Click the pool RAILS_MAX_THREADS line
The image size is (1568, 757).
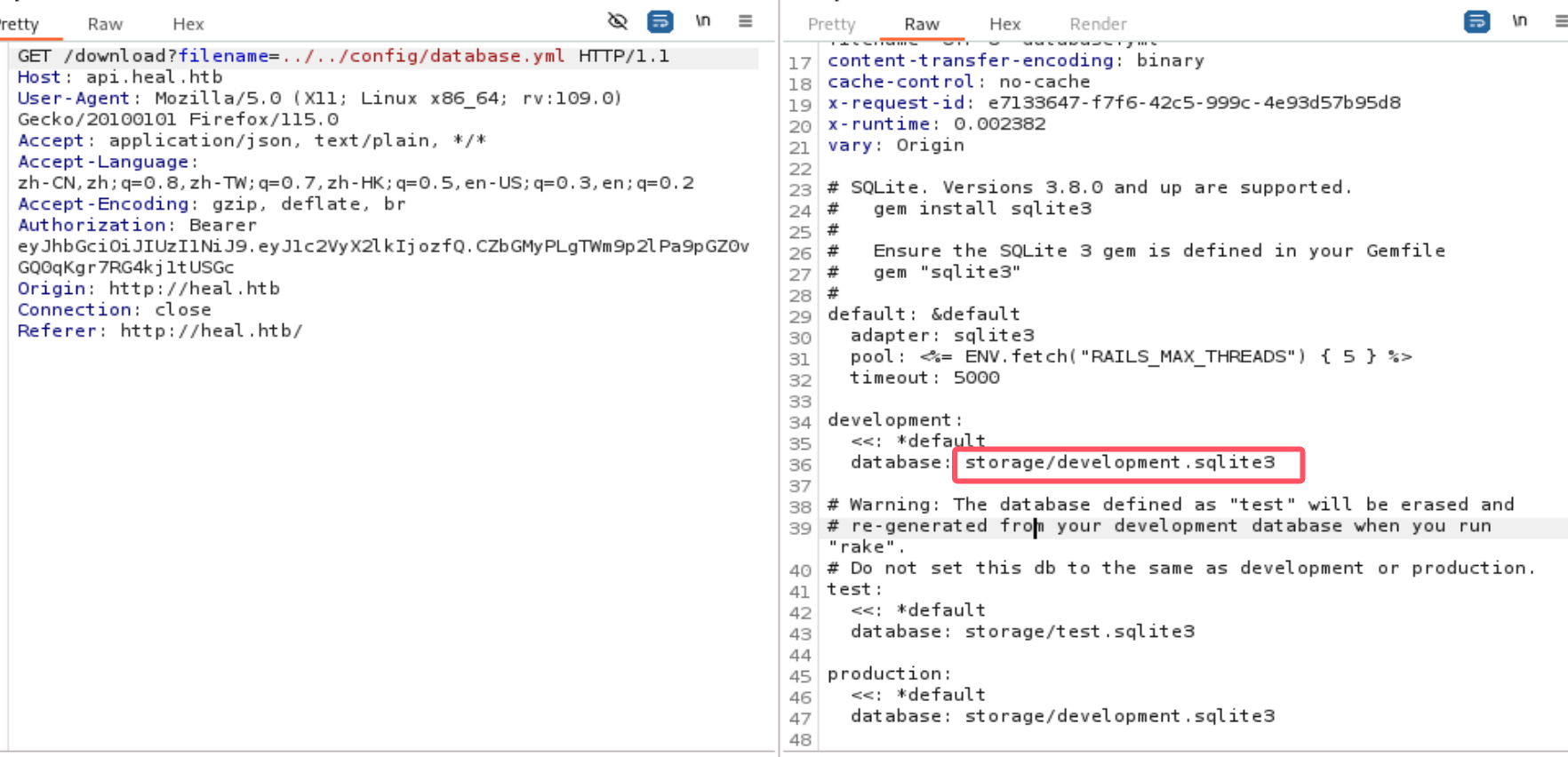pos(1131,356)
